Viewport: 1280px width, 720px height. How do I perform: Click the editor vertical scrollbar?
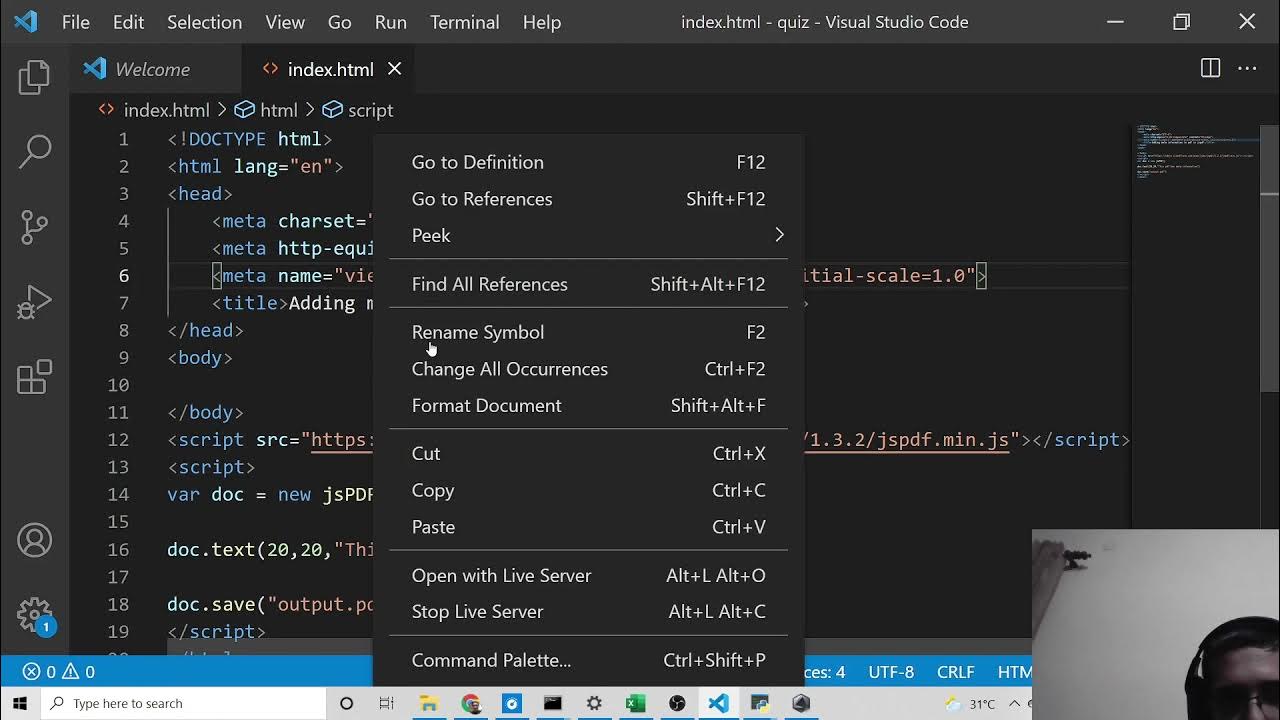point(1269,300)
